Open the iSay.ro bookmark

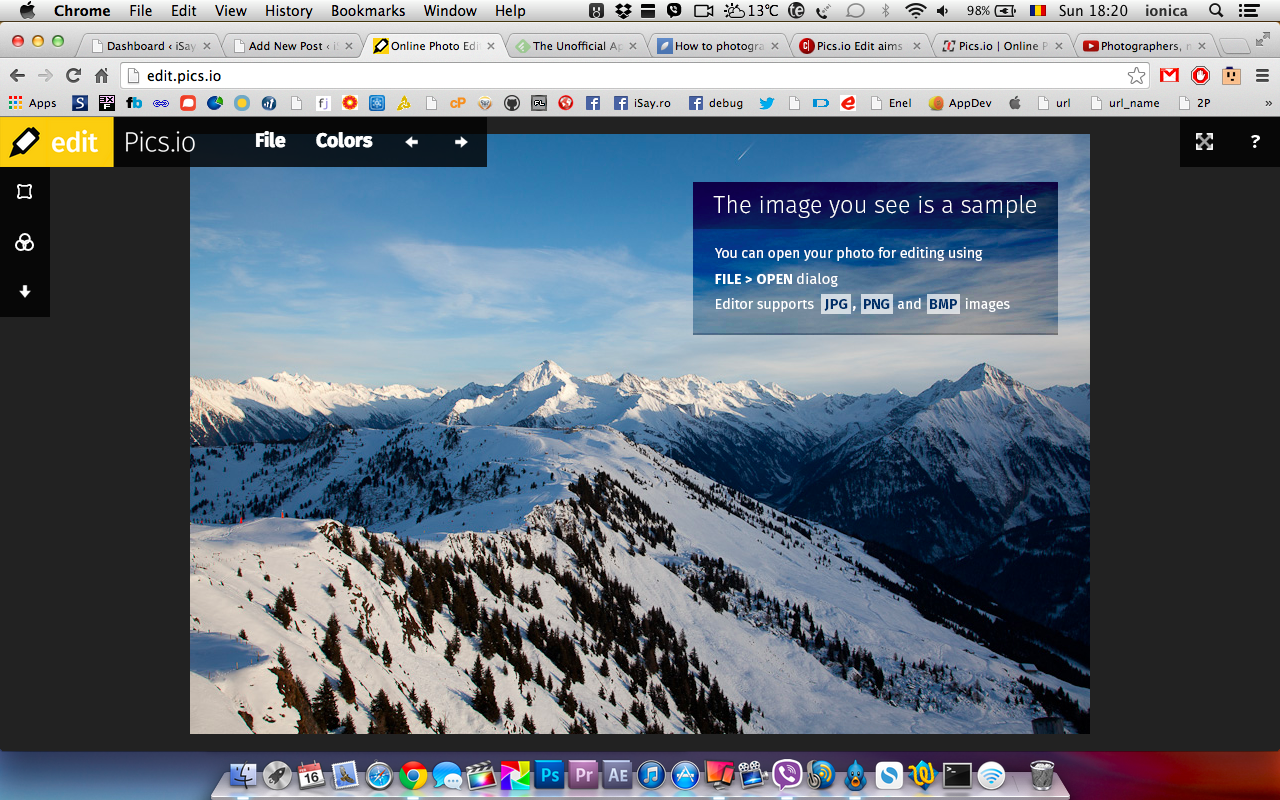642,103
